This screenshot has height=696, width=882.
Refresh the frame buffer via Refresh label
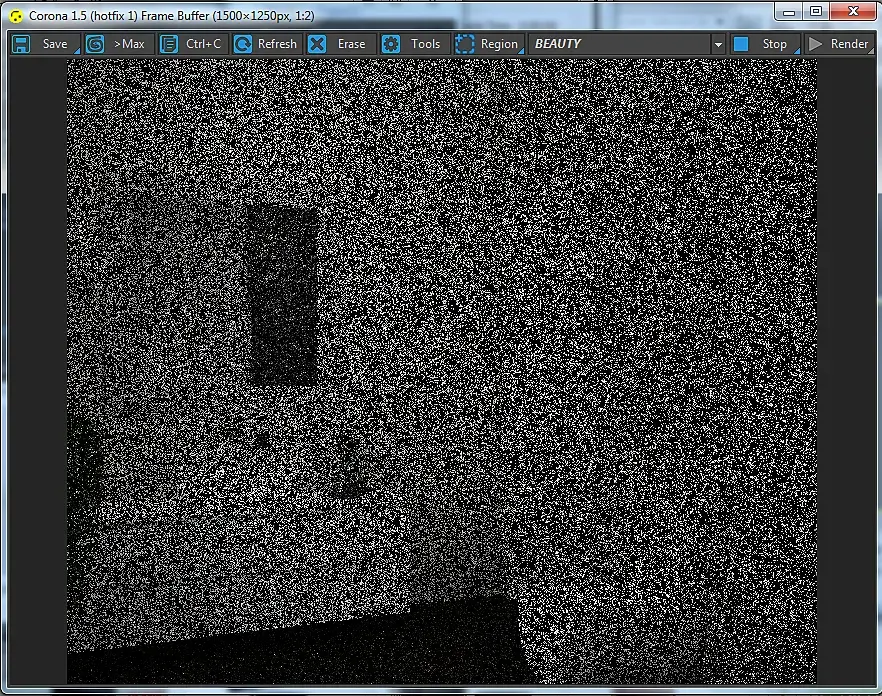[277, 44]
